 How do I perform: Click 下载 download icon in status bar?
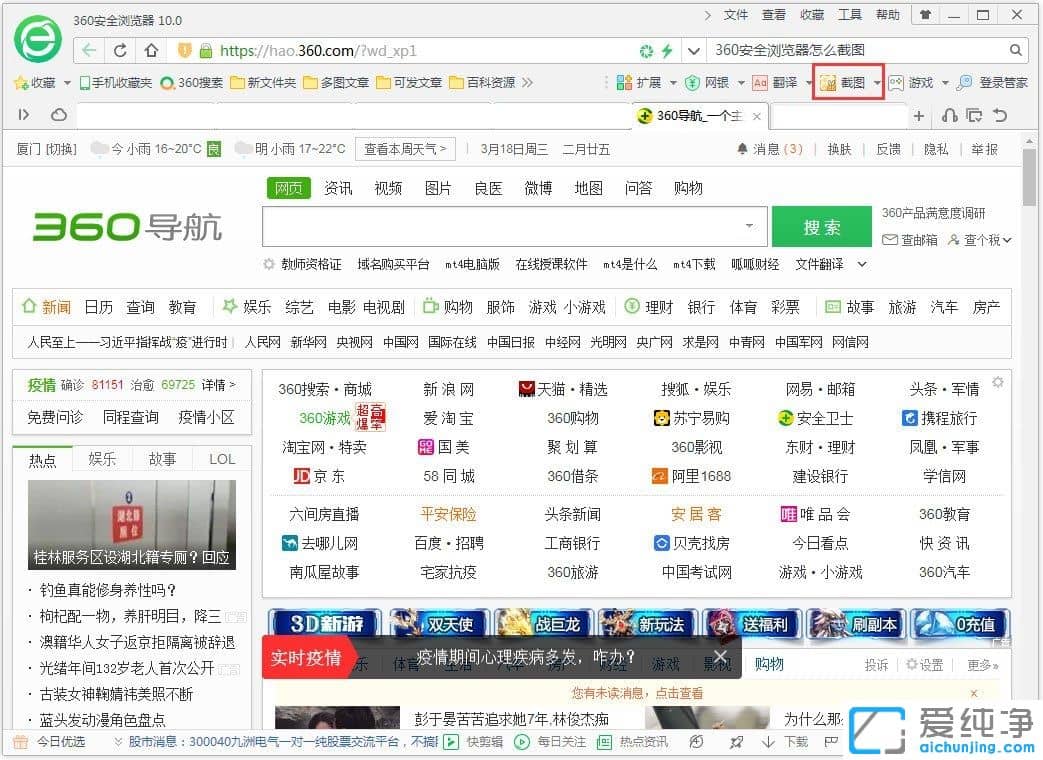click(x=785, y=742)
